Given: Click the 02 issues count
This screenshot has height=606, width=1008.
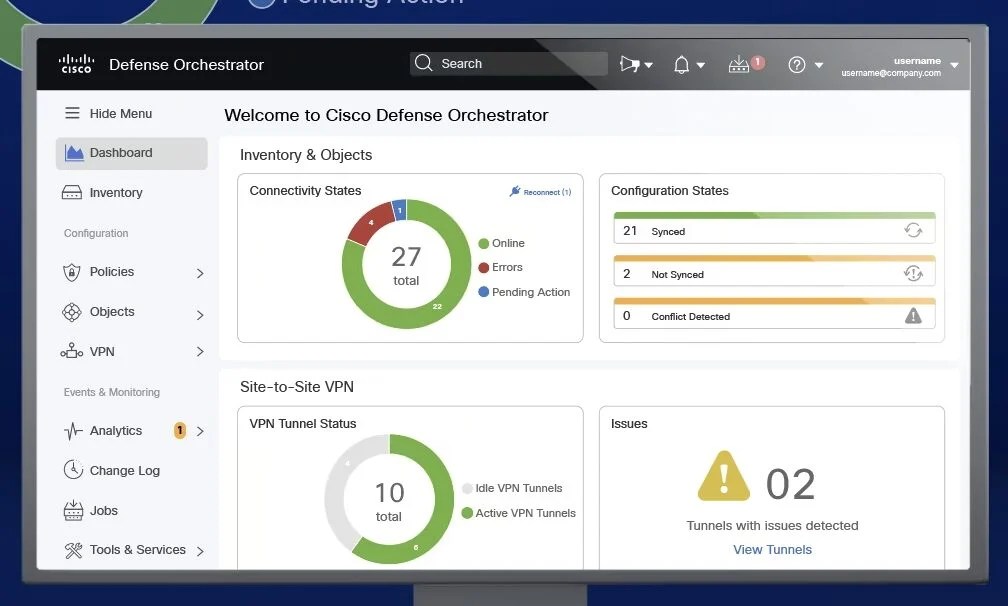Looking at the screenshot, I should [790, 484].
